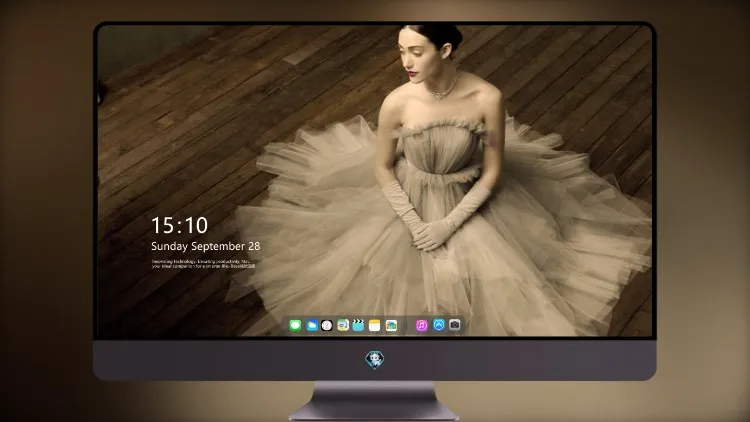Open the pink Music app in the dock

(x=421, y=326)
